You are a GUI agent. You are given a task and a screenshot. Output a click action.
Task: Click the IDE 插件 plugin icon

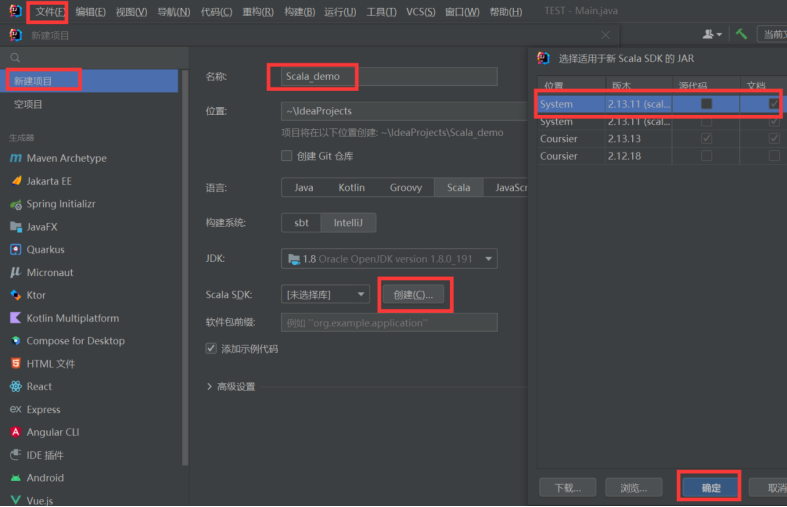pos(16,455)
